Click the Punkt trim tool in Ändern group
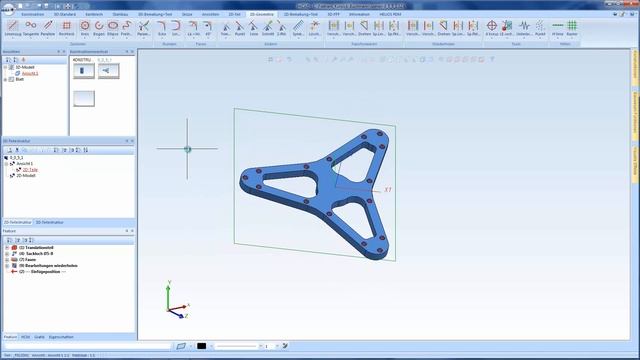The height and width of the screenshot is (360, 640). (240, 28)
